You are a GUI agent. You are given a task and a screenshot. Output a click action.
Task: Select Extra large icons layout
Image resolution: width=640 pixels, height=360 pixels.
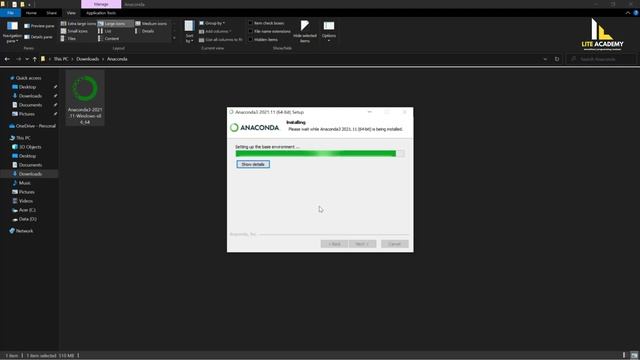click(x=78, y=24)
